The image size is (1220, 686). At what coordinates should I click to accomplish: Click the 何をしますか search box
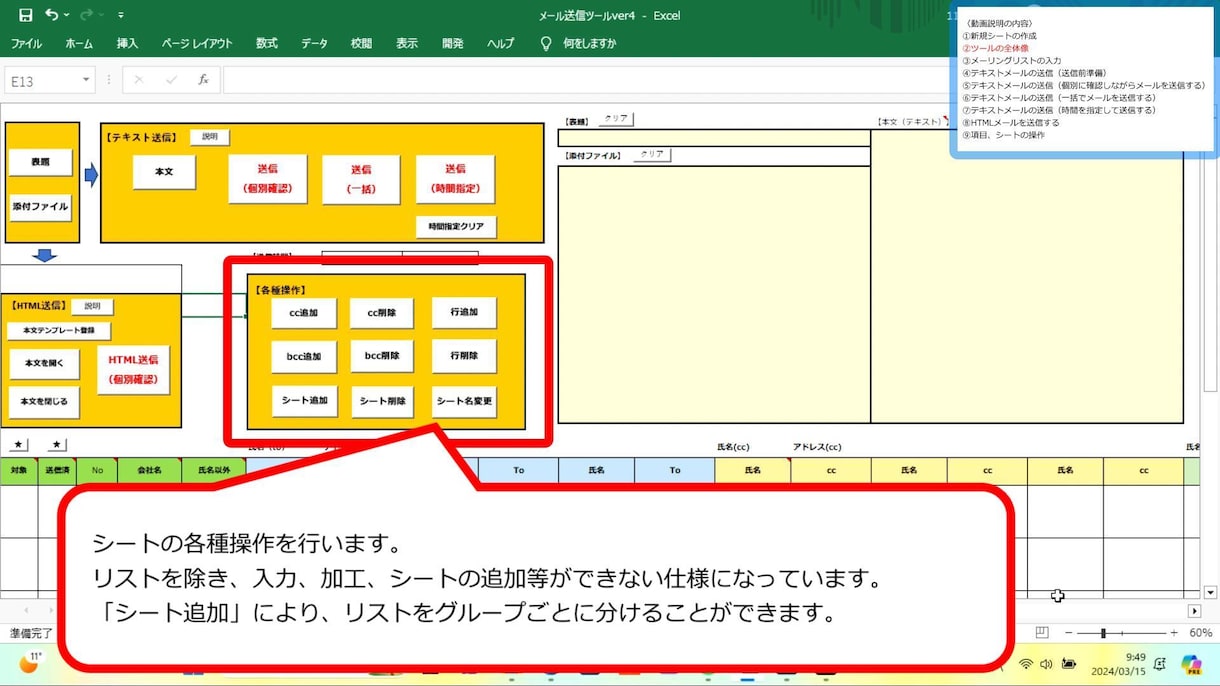[590, 43]
